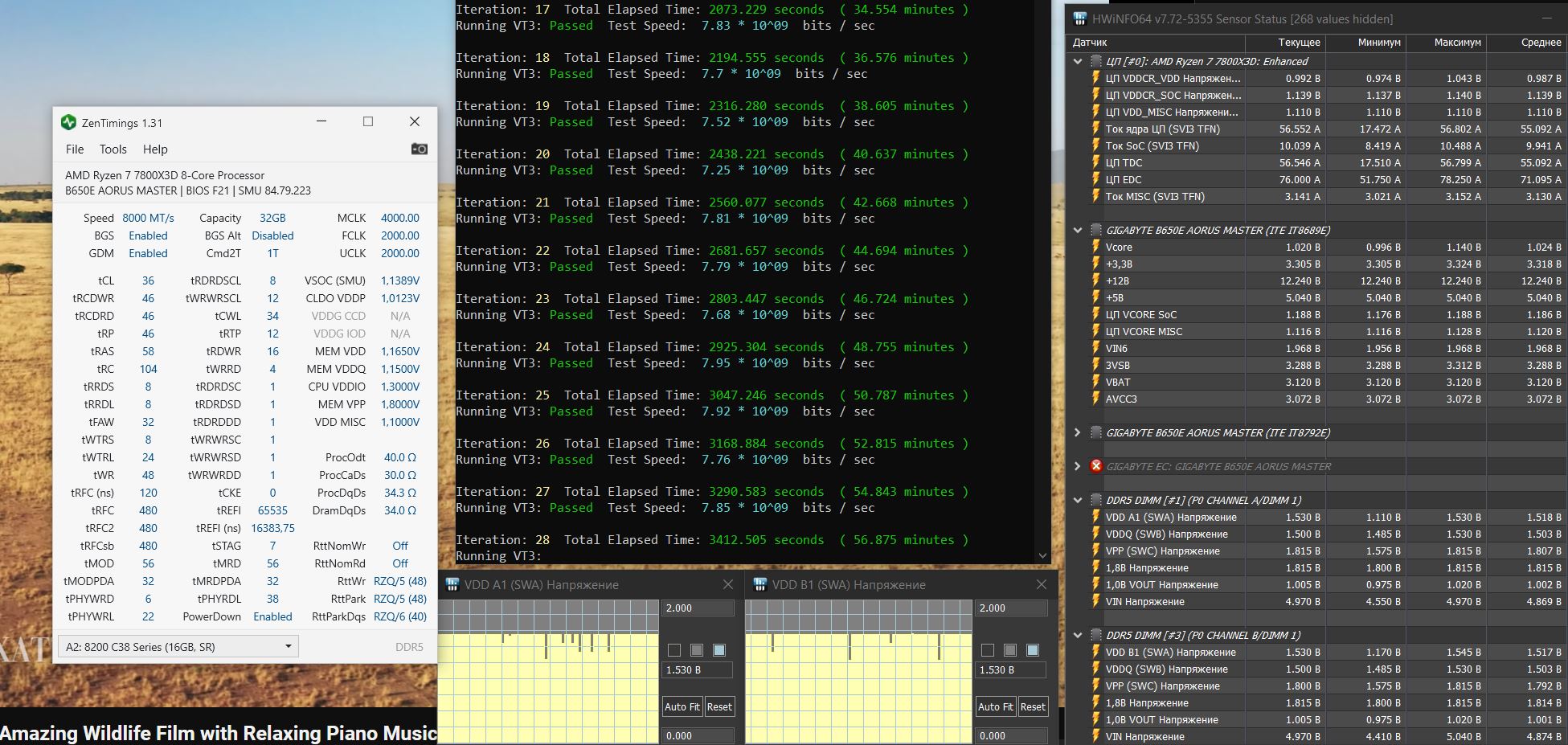Click the chip icon of AMD Ryzen 7 7800X3D group

[x=1095, y=61]
